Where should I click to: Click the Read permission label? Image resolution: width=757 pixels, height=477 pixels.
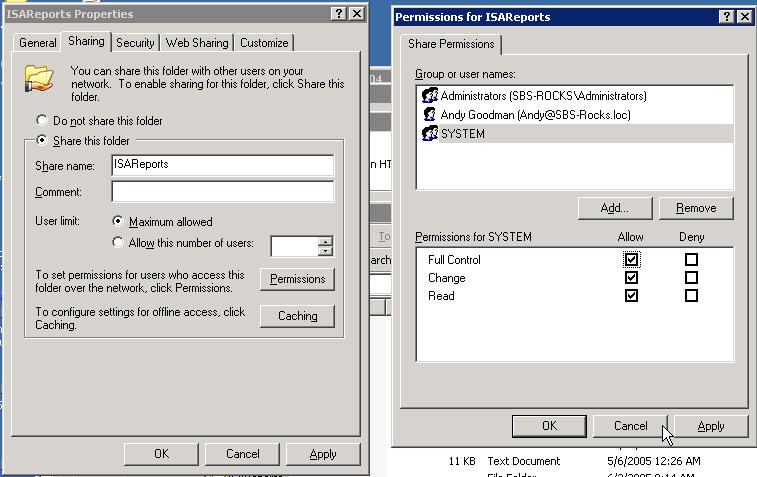[441, 296]
